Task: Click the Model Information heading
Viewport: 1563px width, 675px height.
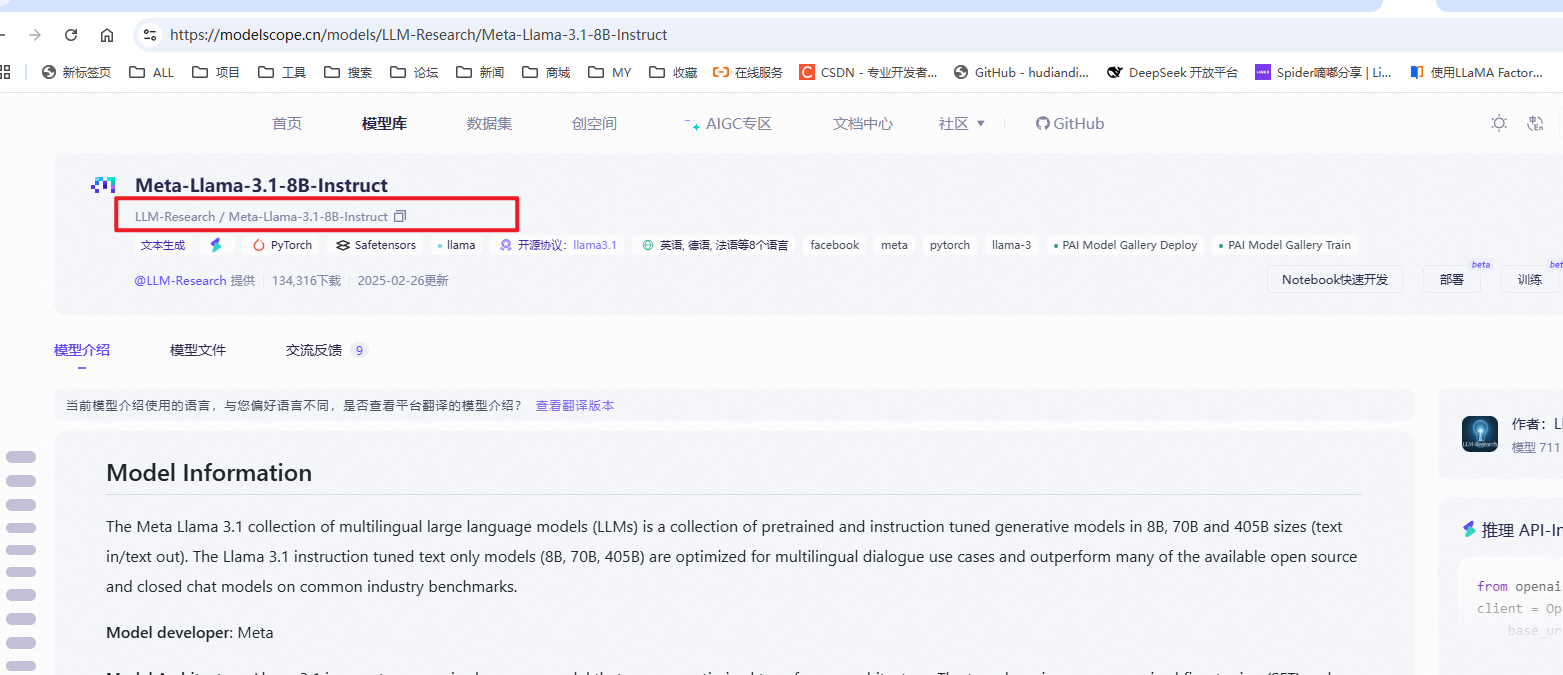Action: click(209, 473)
